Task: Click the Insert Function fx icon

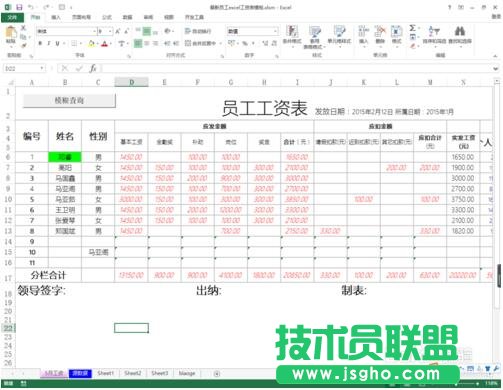Action: click(93, 68)
